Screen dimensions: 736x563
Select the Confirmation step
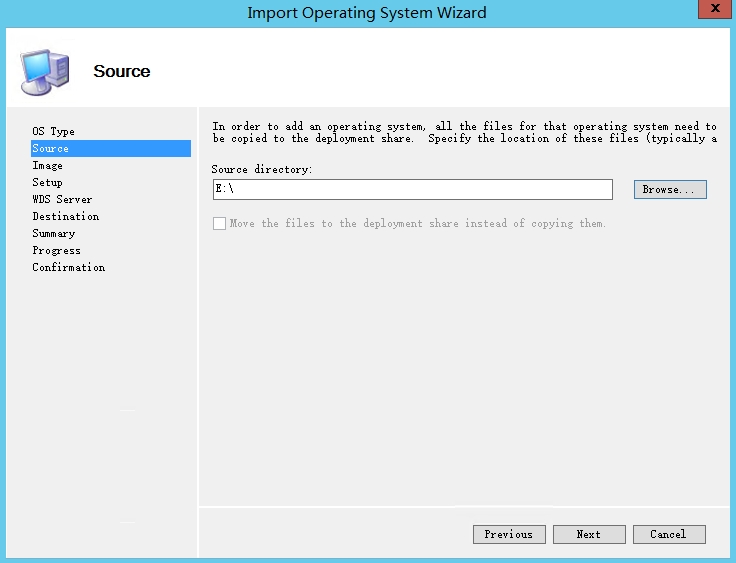pos(69,267)
